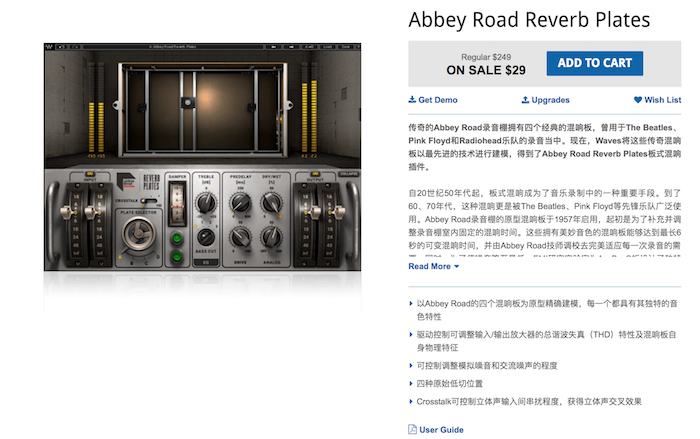Viewport: 700px width, 439px height.
Task: Toggle the Input link button above faders
Action: [90, 174]
